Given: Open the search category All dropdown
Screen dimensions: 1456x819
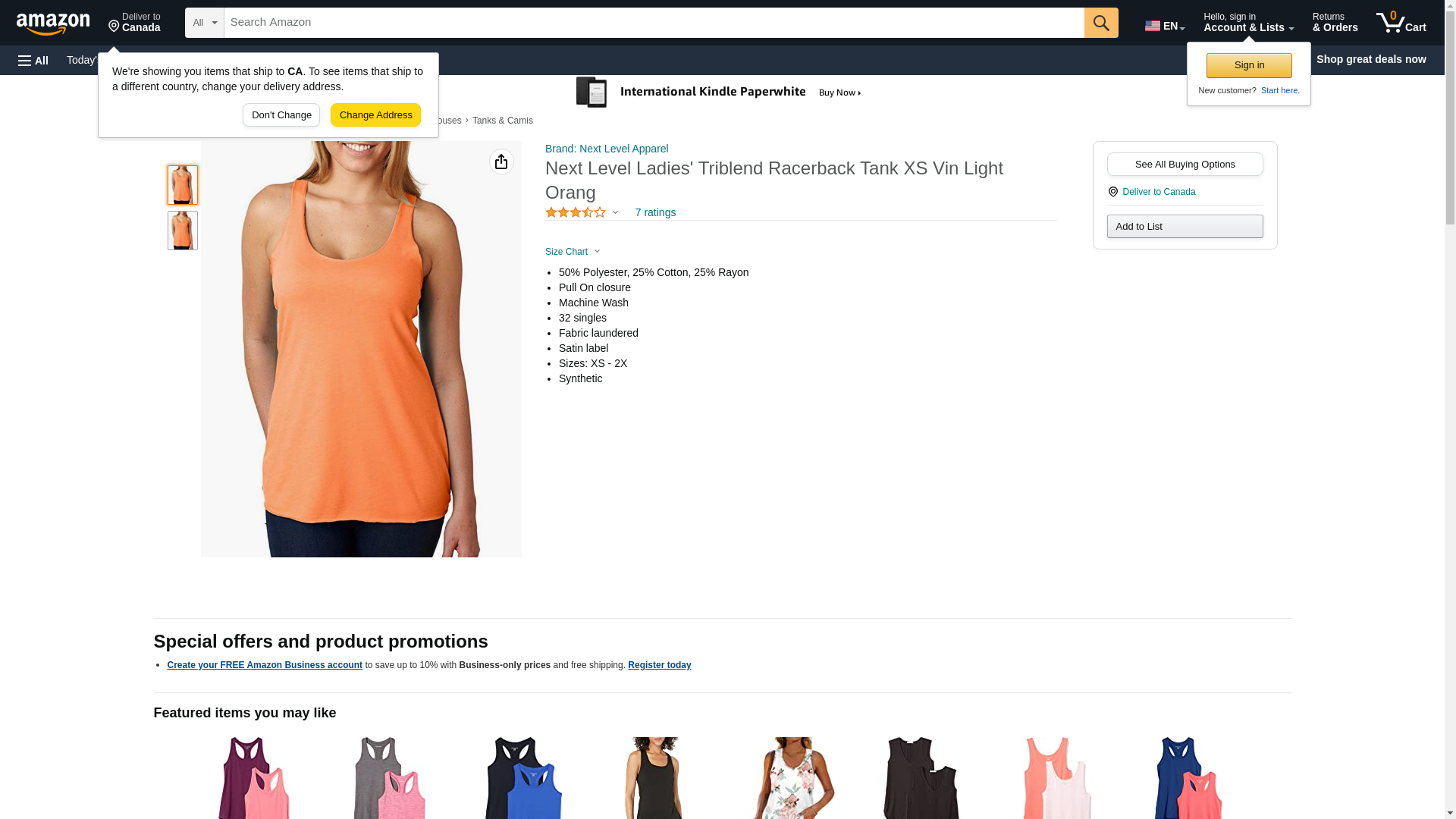Looking at the screenshot, I should tap(205, 23).
